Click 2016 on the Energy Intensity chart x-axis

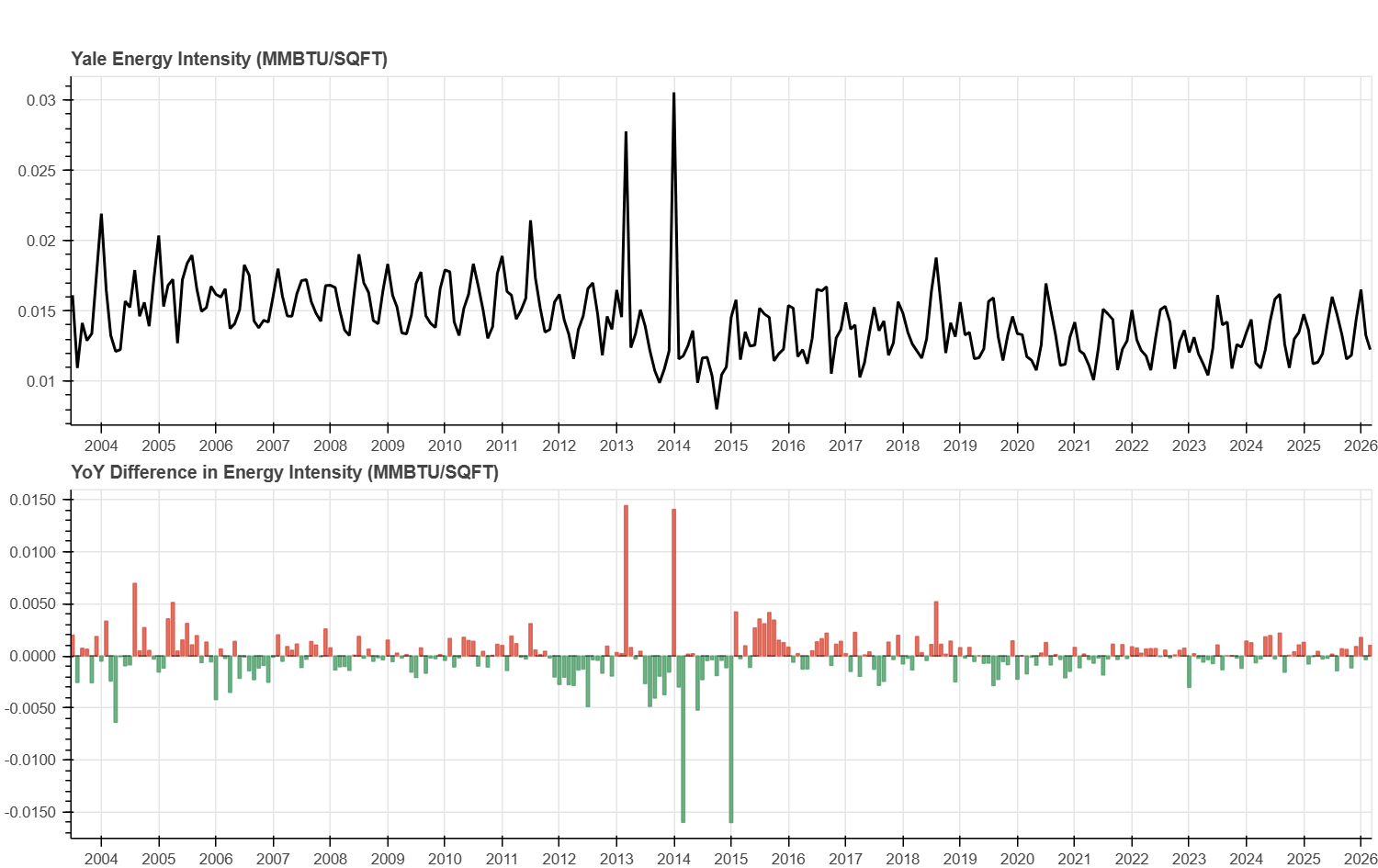pos(788,445)
